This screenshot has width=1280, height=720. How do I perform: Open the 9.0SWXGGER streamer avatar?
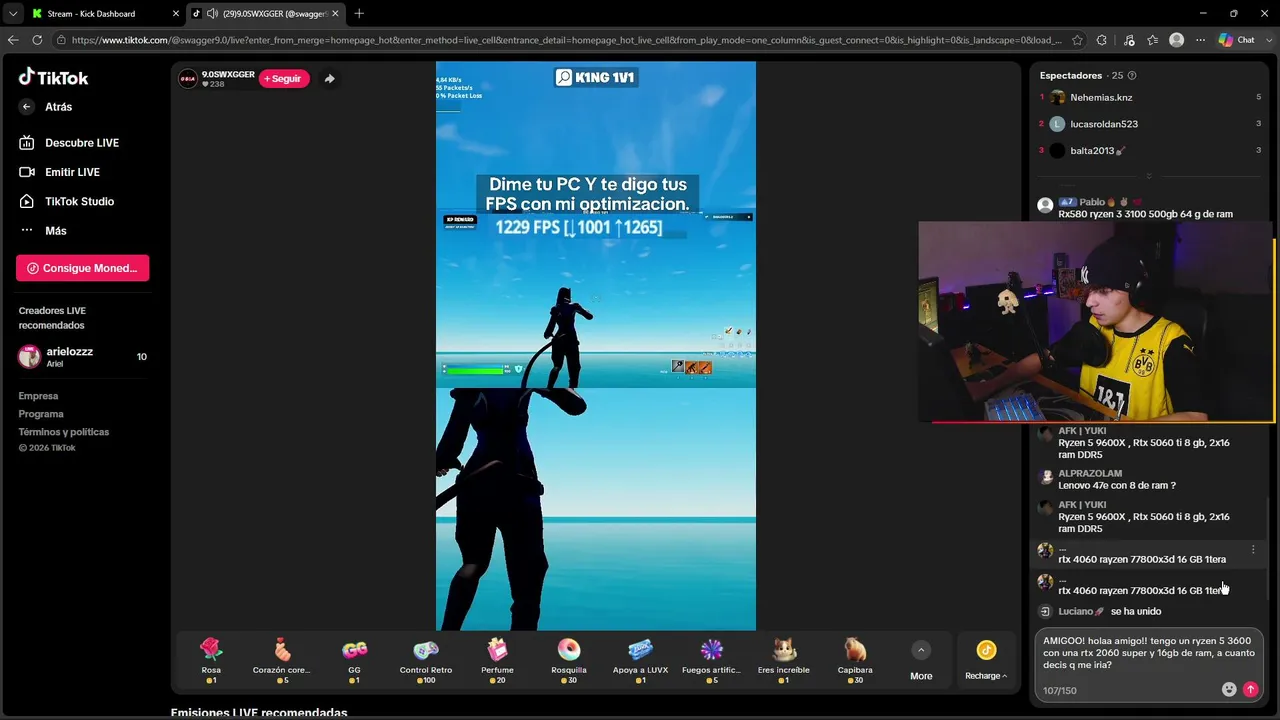tap(188, 79)
